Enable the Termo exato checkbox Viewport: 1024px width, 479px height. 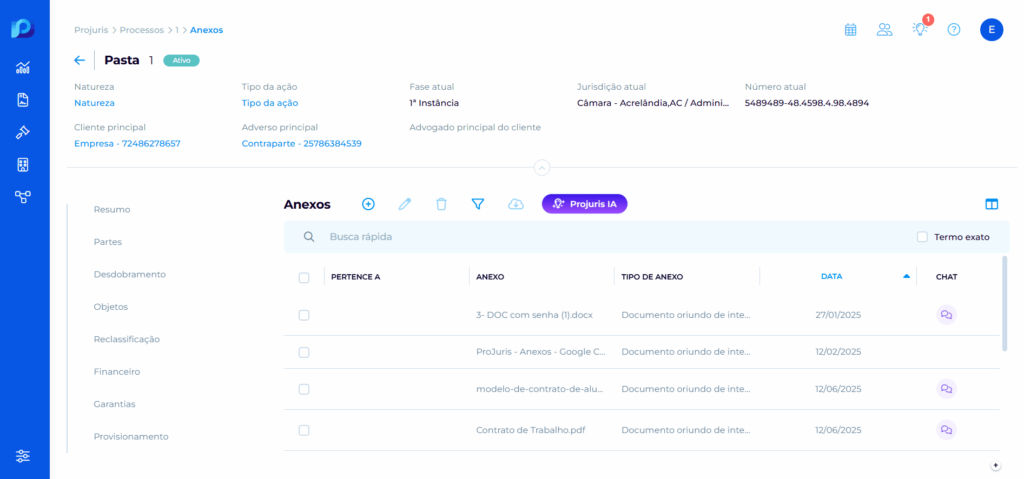pyautogui.click(x=922, y=237)
